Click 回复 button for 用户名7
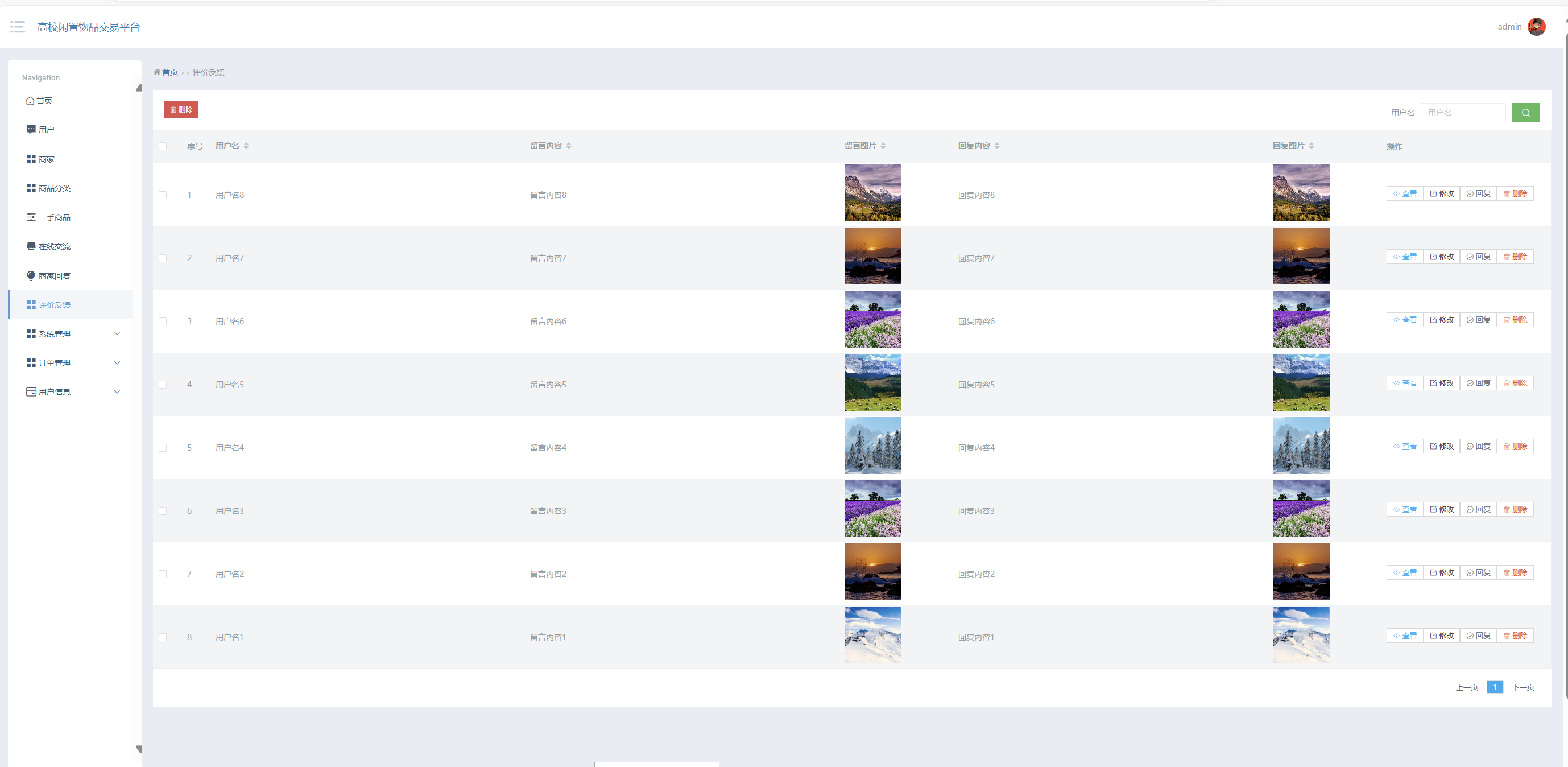 1478,257
